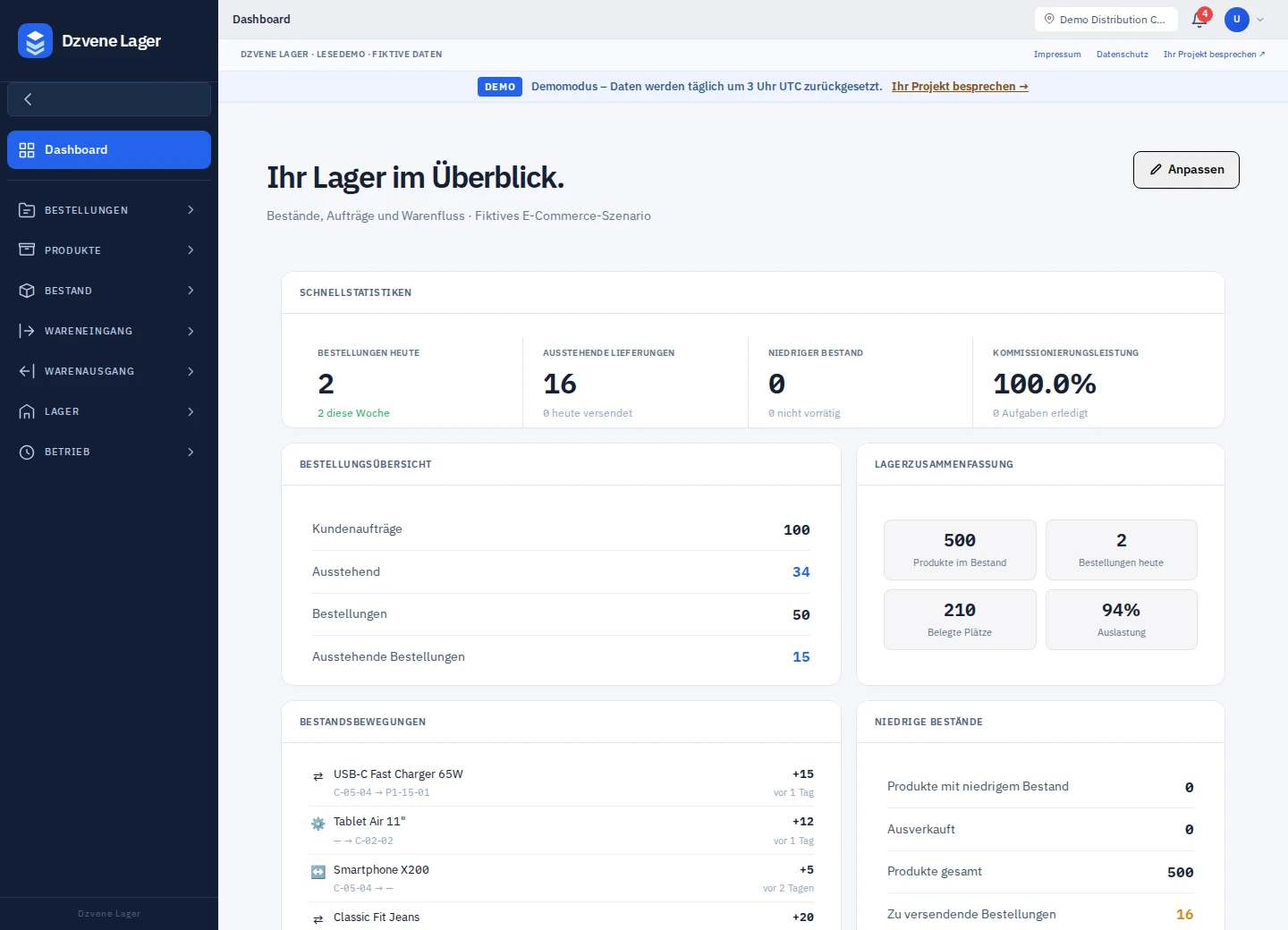Viewport: 1288px width, 930px height.
Task: Click the Dzvene Lager logo icon
Action: [x=35, y=41]
